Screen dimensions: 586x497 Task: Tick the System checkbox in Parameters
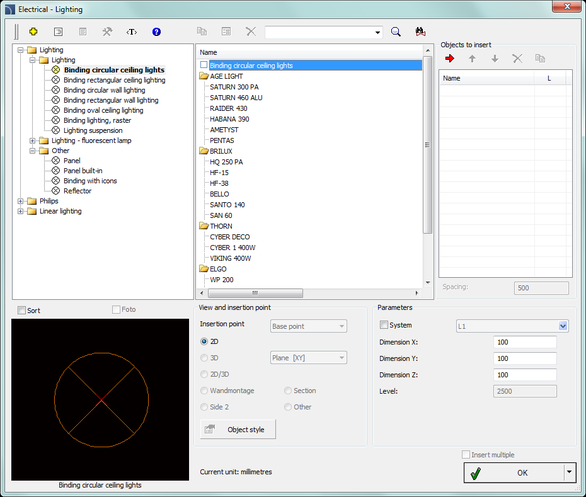(384, 325)
